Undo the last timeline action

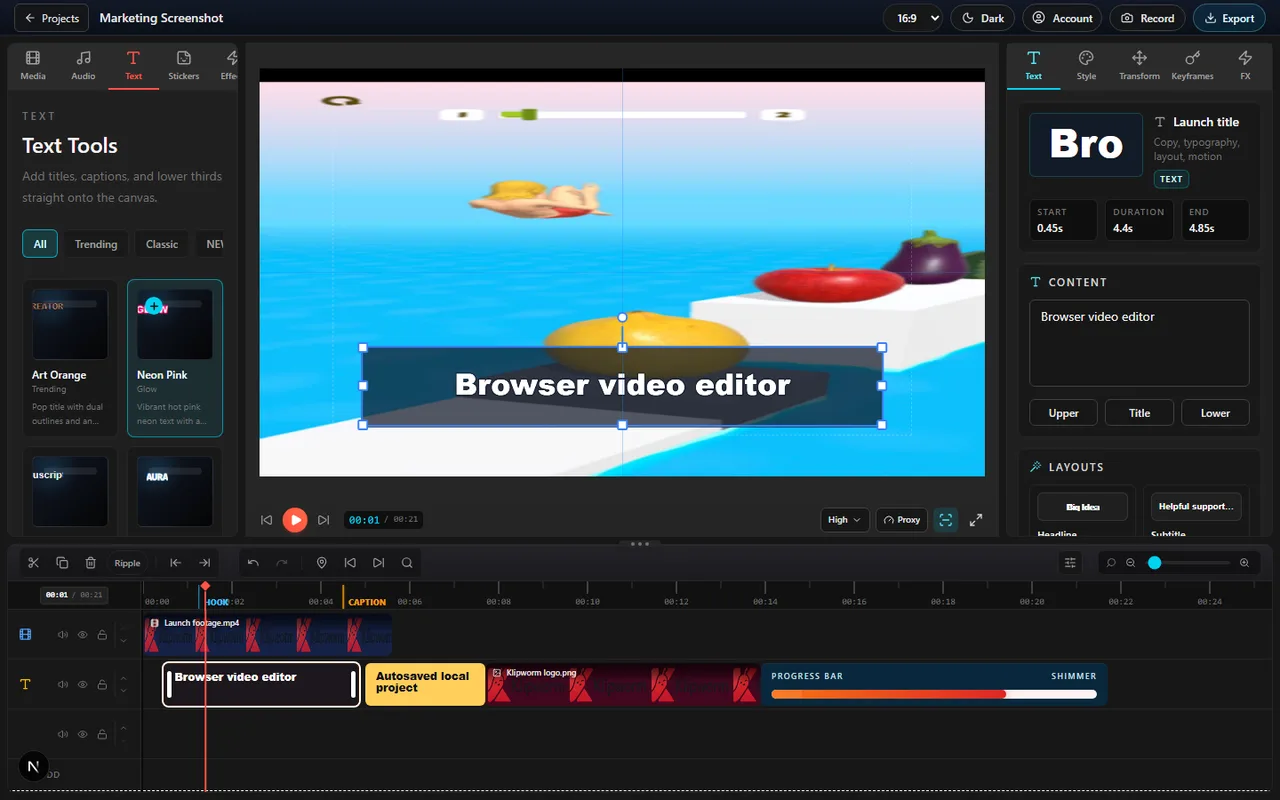tap(253, 563)
